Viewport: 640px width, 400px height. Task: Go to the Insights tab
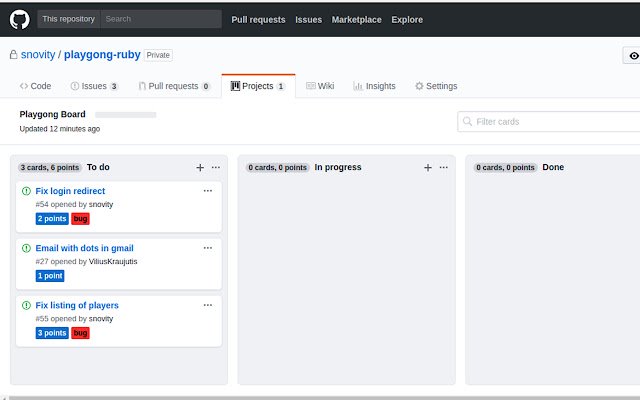pos(374,86)
